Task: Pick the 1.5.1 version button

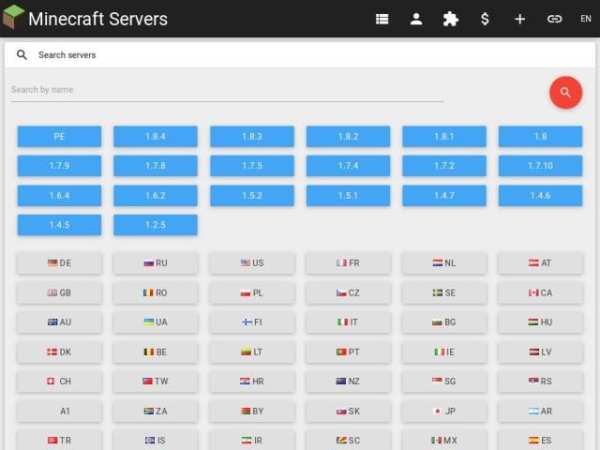Action: coord(348,196)
